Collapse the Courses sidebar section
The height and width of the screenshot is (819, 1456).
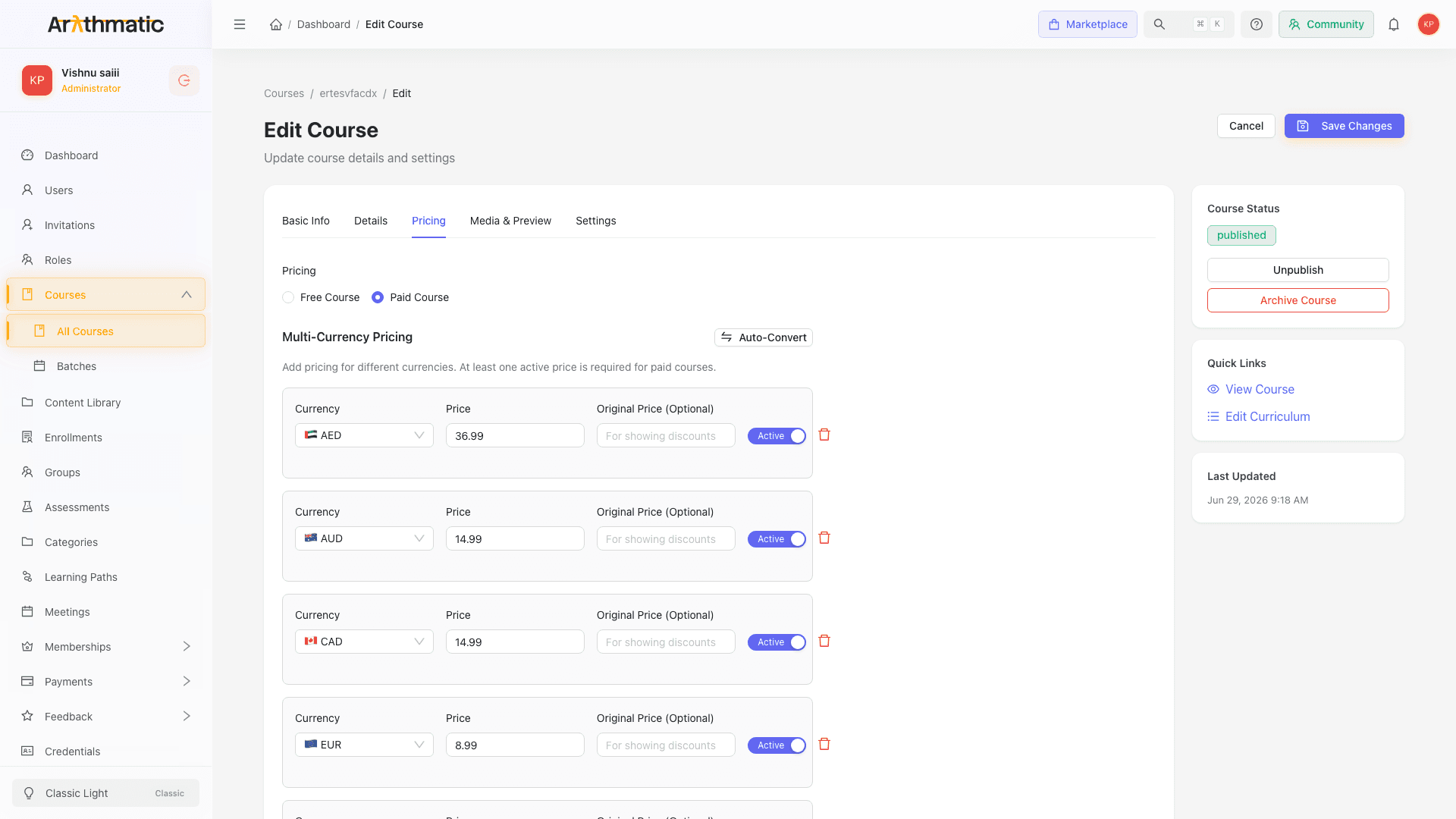[x=187, y=295]
